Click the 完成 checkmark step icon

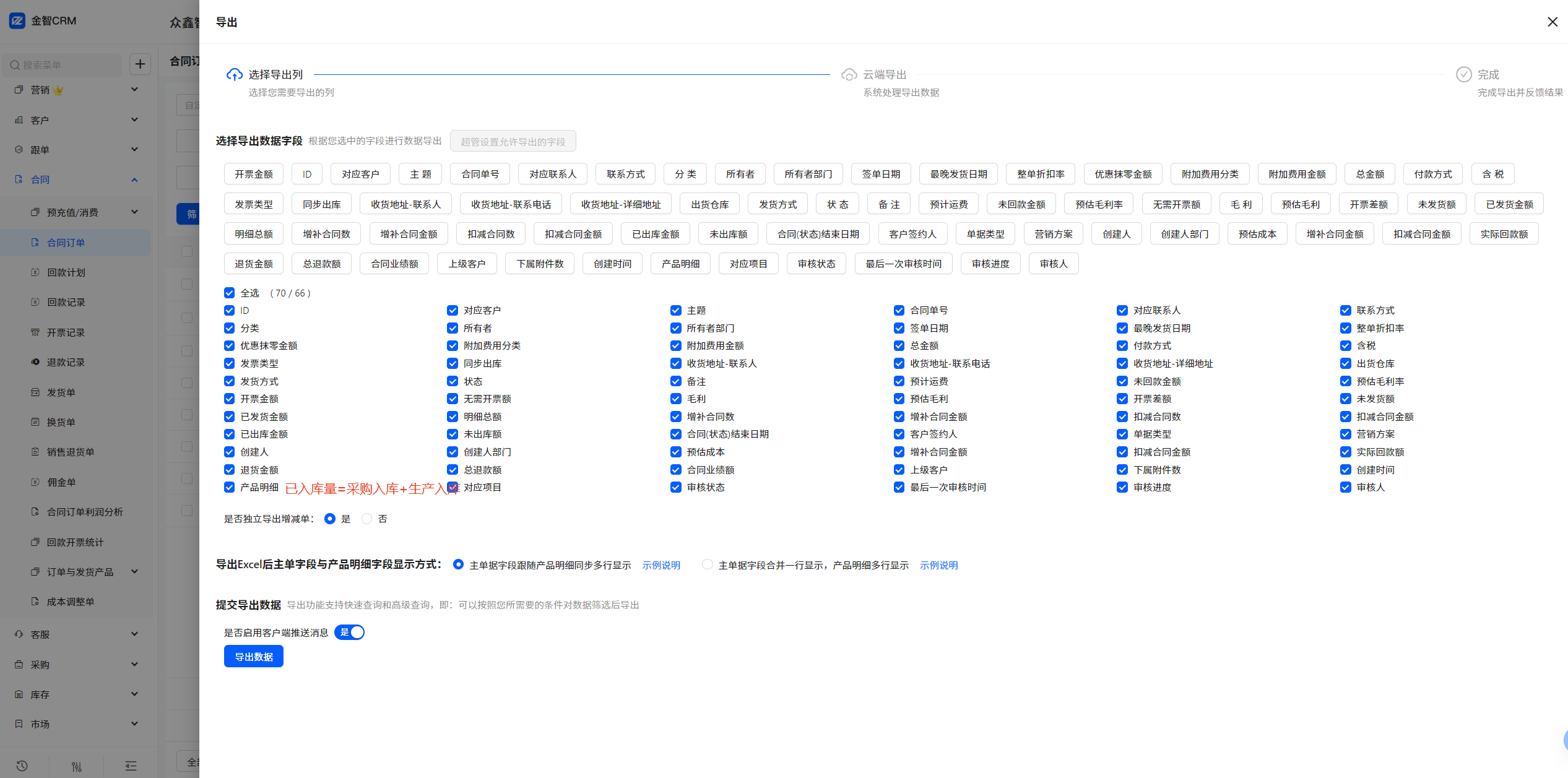pos(1463,75)
